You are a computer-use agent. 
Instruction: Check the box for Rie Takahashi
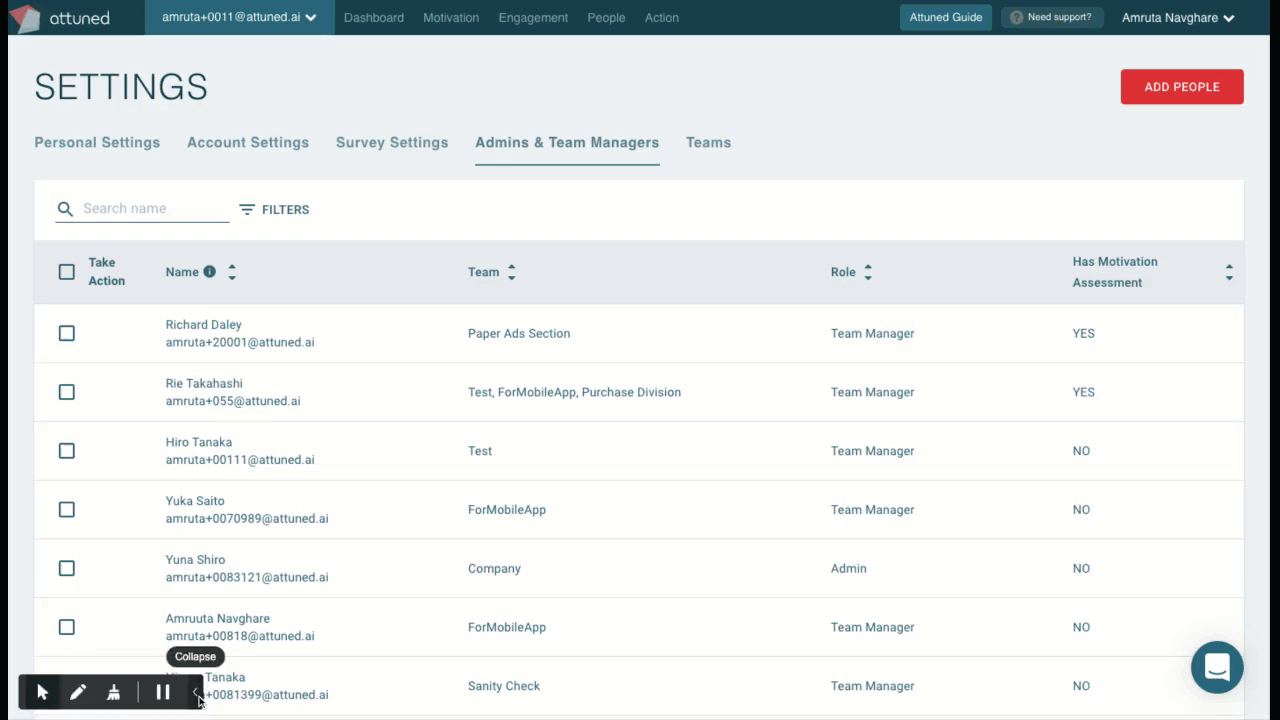pyautogui.click(x=67, y=392)
